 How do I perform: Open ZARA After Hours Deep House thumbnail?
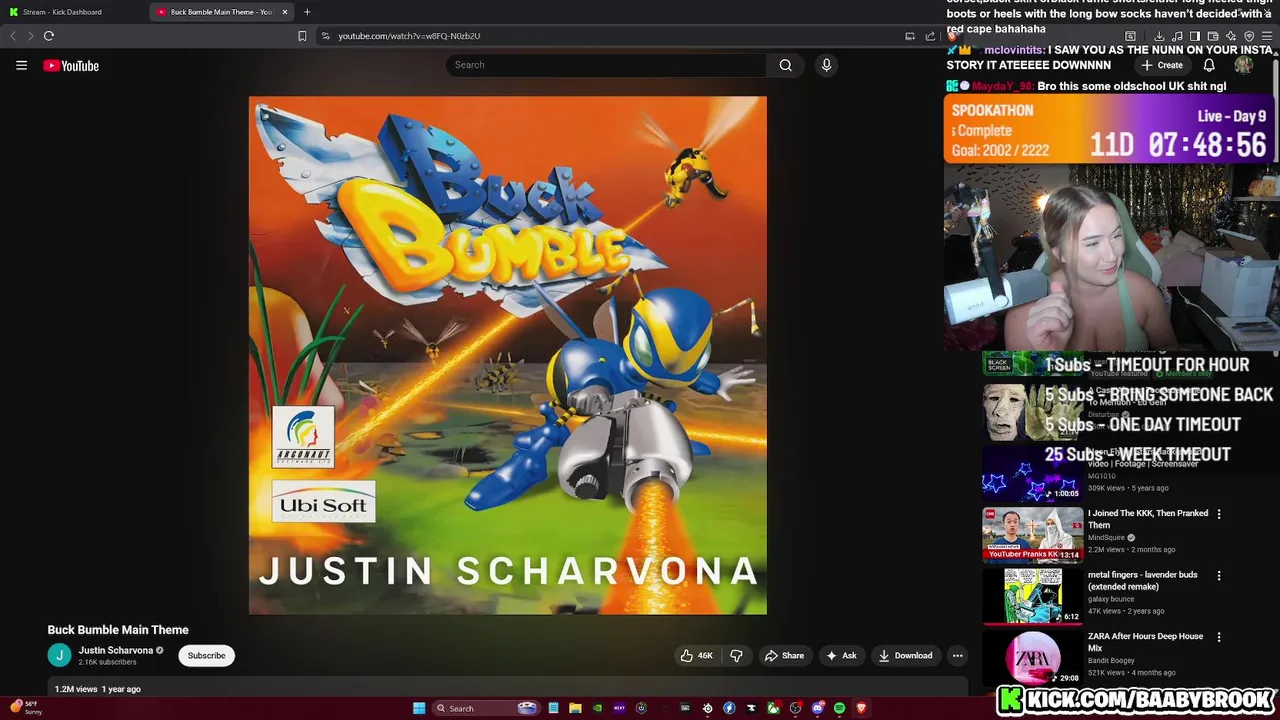(1033, 657)
